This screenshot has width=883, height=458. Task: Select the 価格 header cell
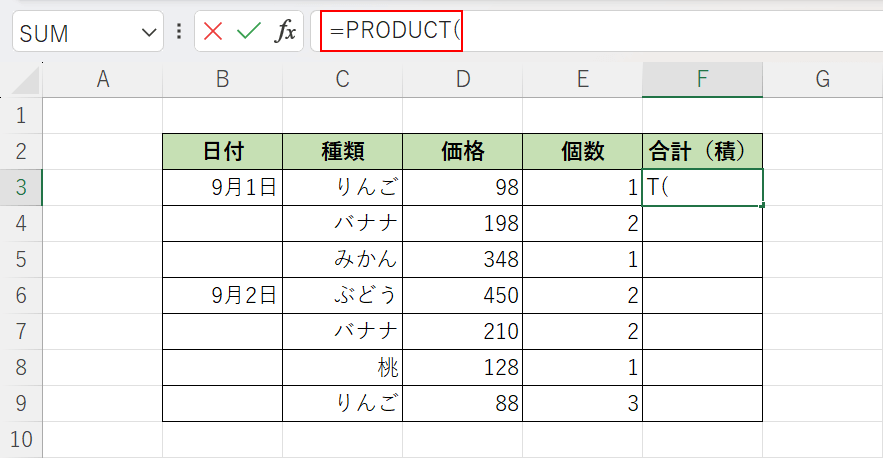point(462,152)
